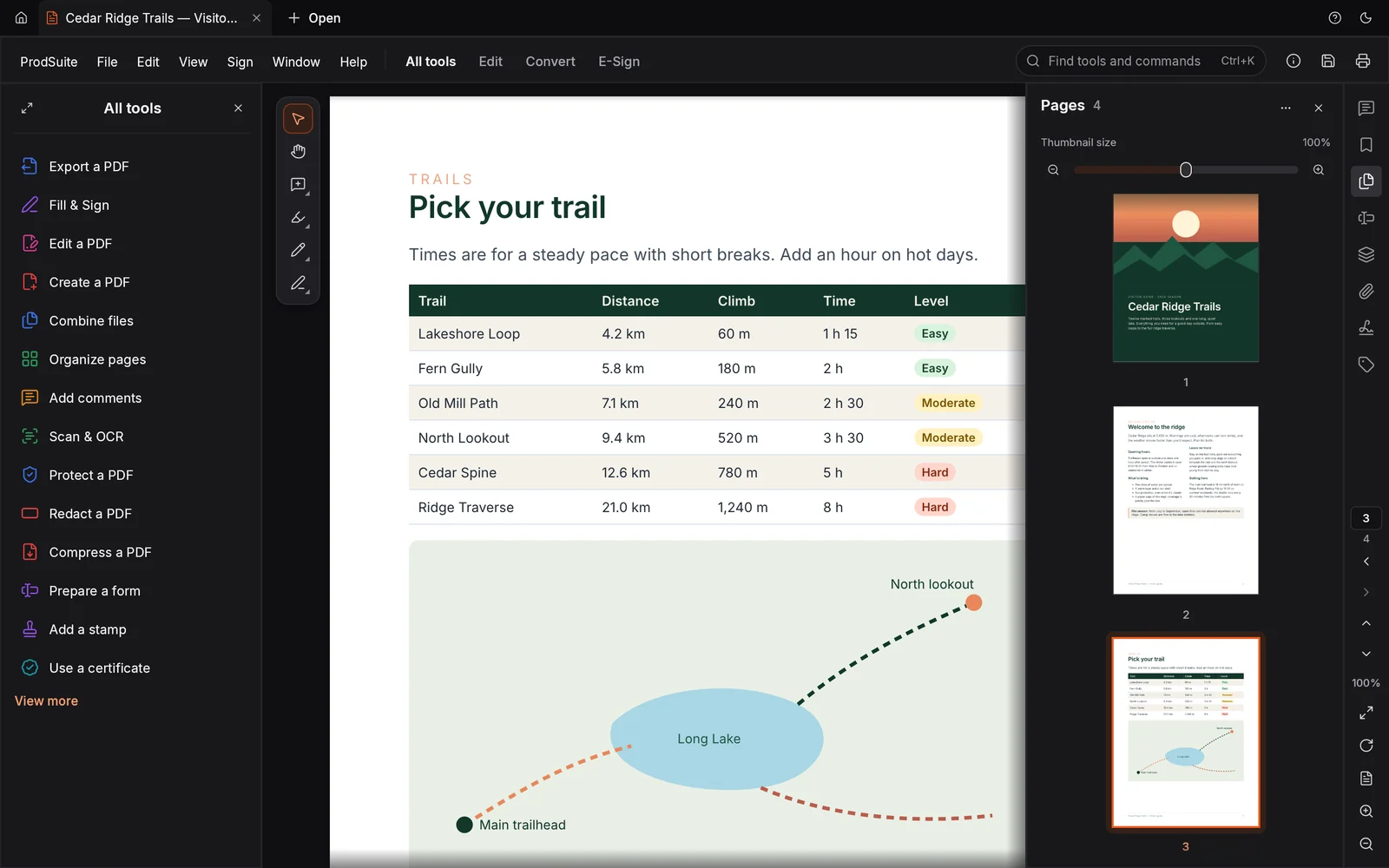Open the signature pen tool
The height and width of the screenshot is (868, 1389).
pyautogui.click(x=298, y=284)
